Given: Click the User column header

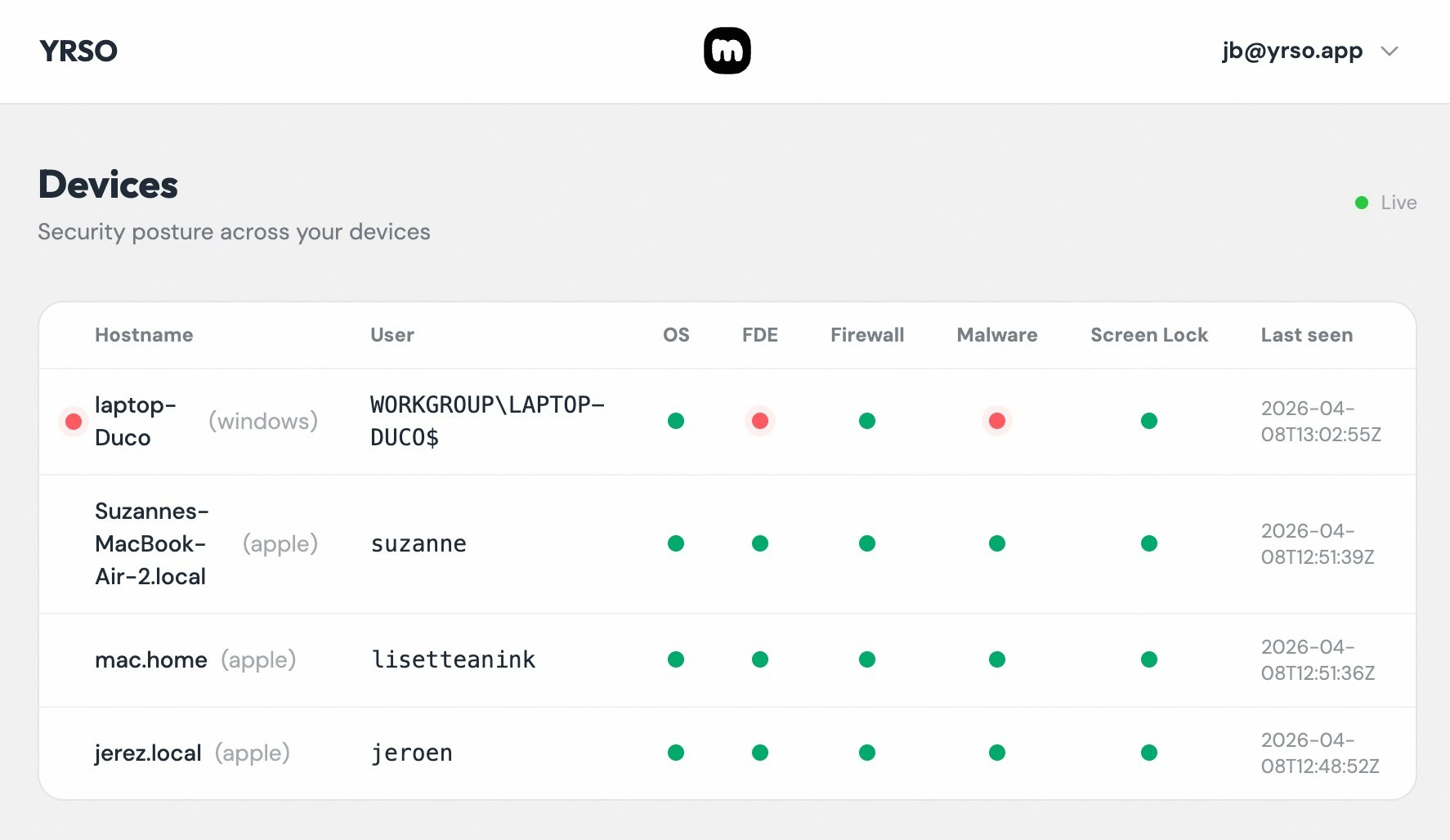Looking at the screenshot, I should [392, 335].
